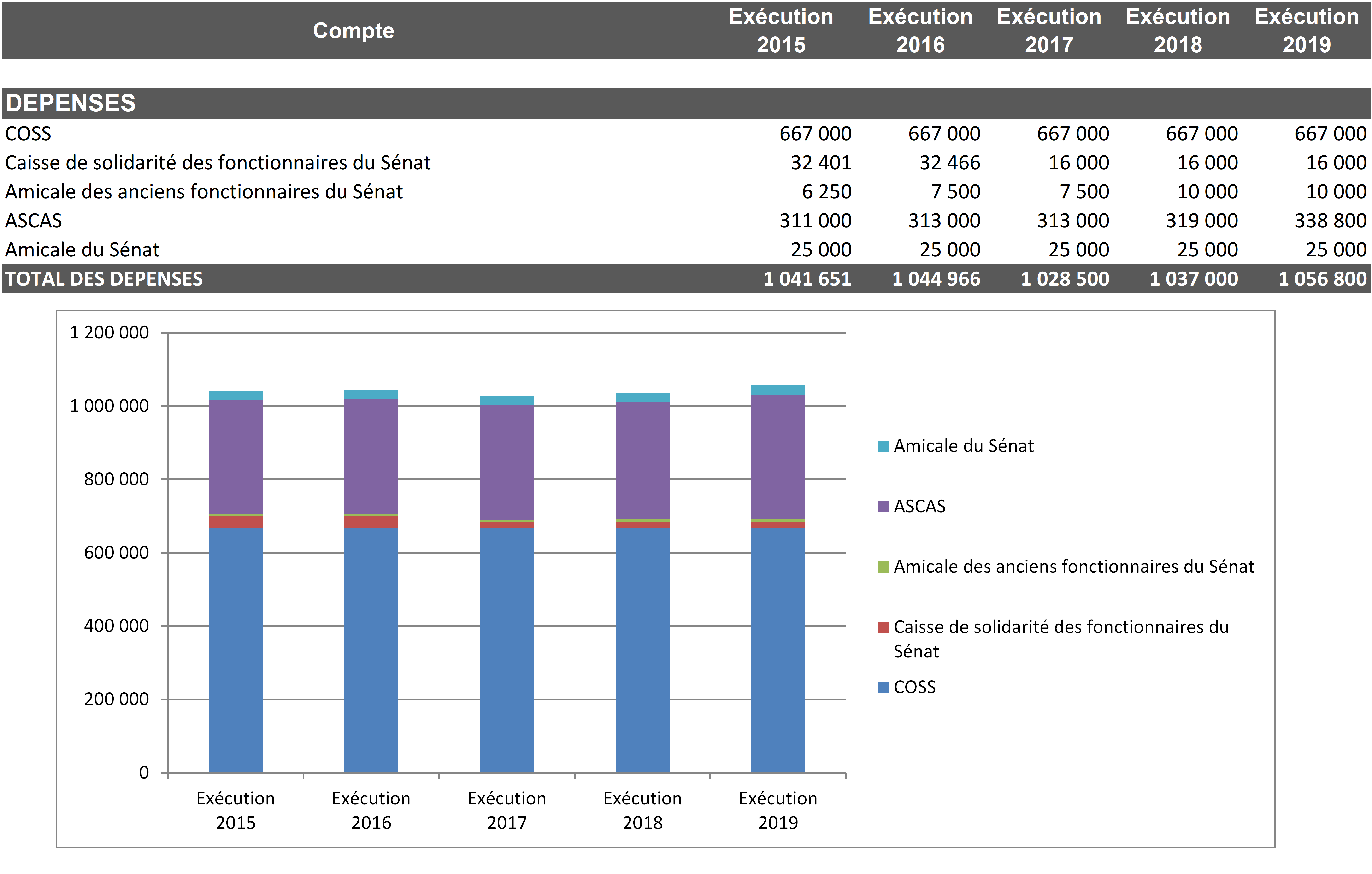Screen dimensions: 1372x874
Task: Click the red segment of the 2016 bar
Action: (371, 522)
